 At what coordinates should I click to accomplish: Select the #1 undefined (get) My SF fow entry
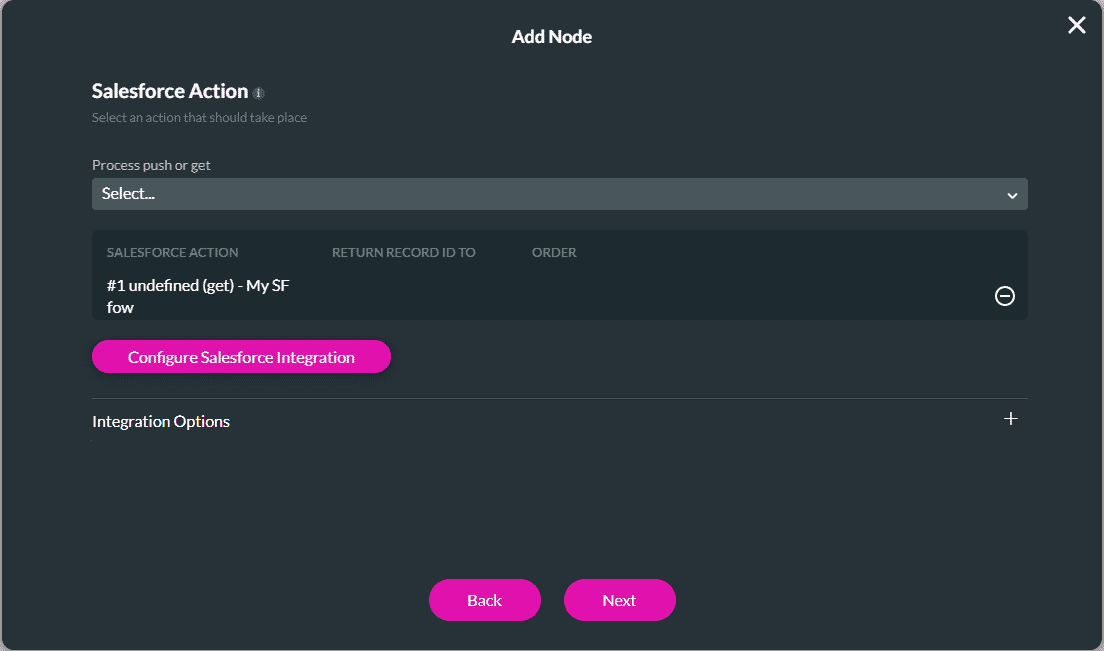198,296
